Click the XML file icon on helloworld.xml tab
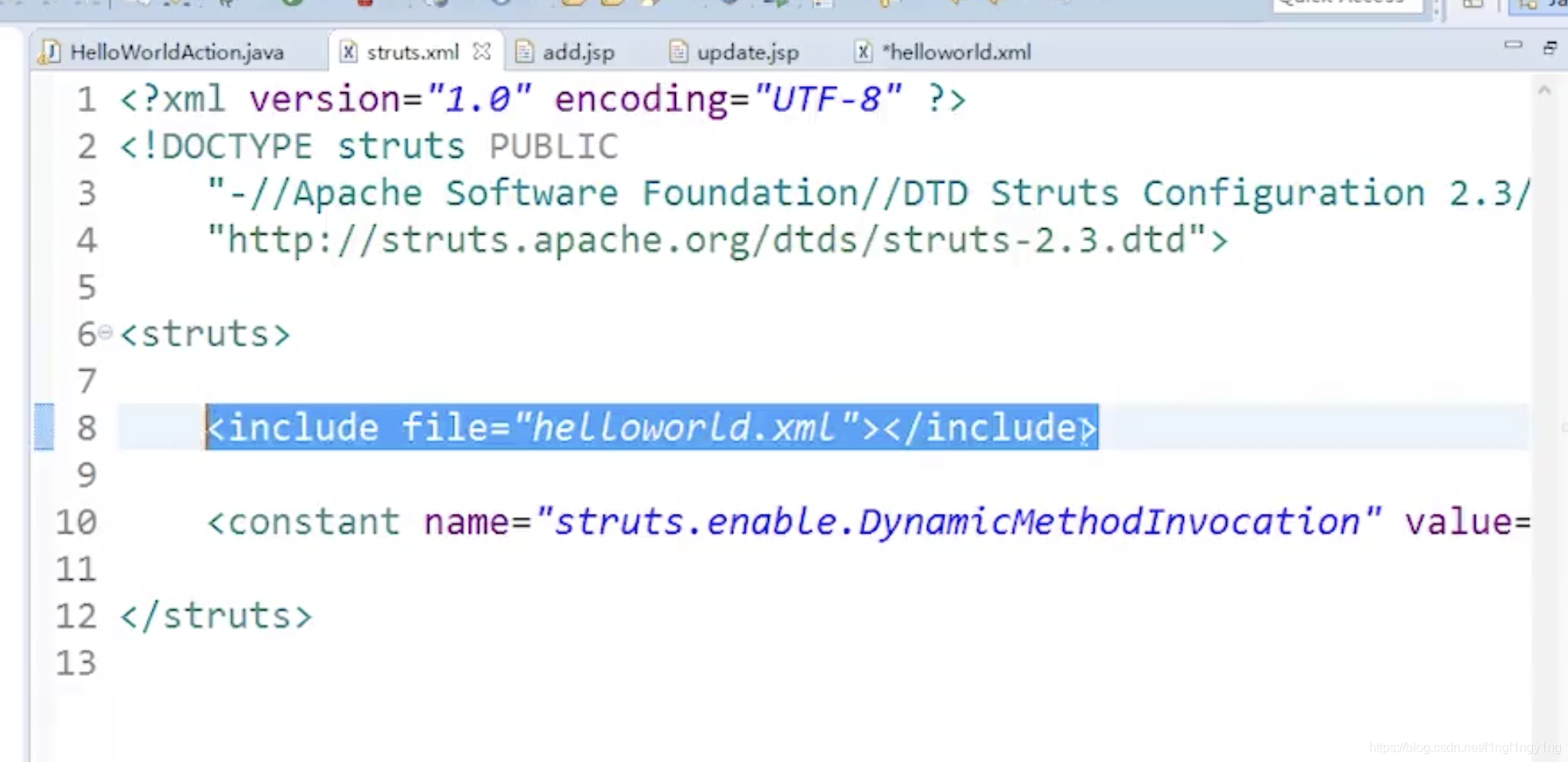This screenshot has height=762, width=1568. pos(863,52)
